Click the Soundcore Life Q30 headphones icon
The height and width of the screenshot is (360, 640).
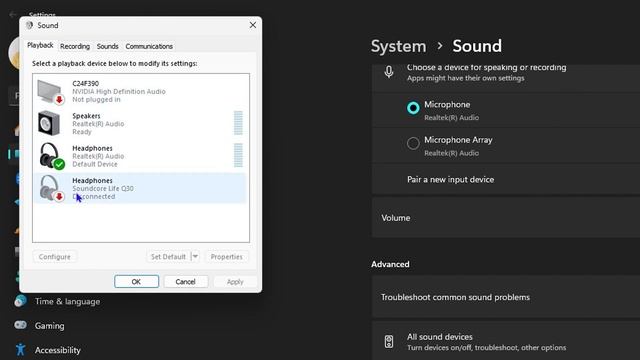(x=51, y=188)
